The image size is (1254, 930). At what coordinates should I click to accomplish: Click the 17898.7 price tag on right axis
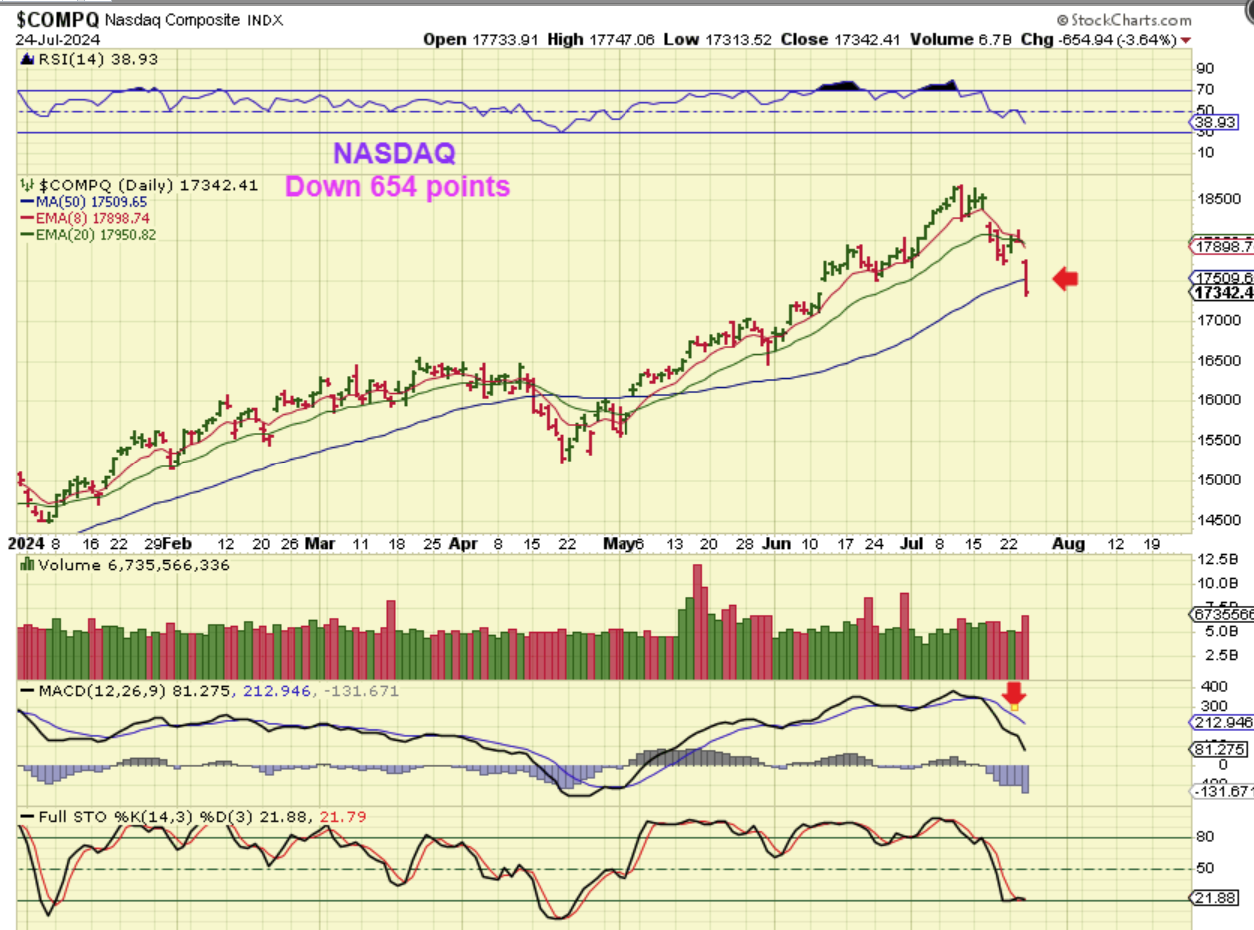click(1223, 245)
